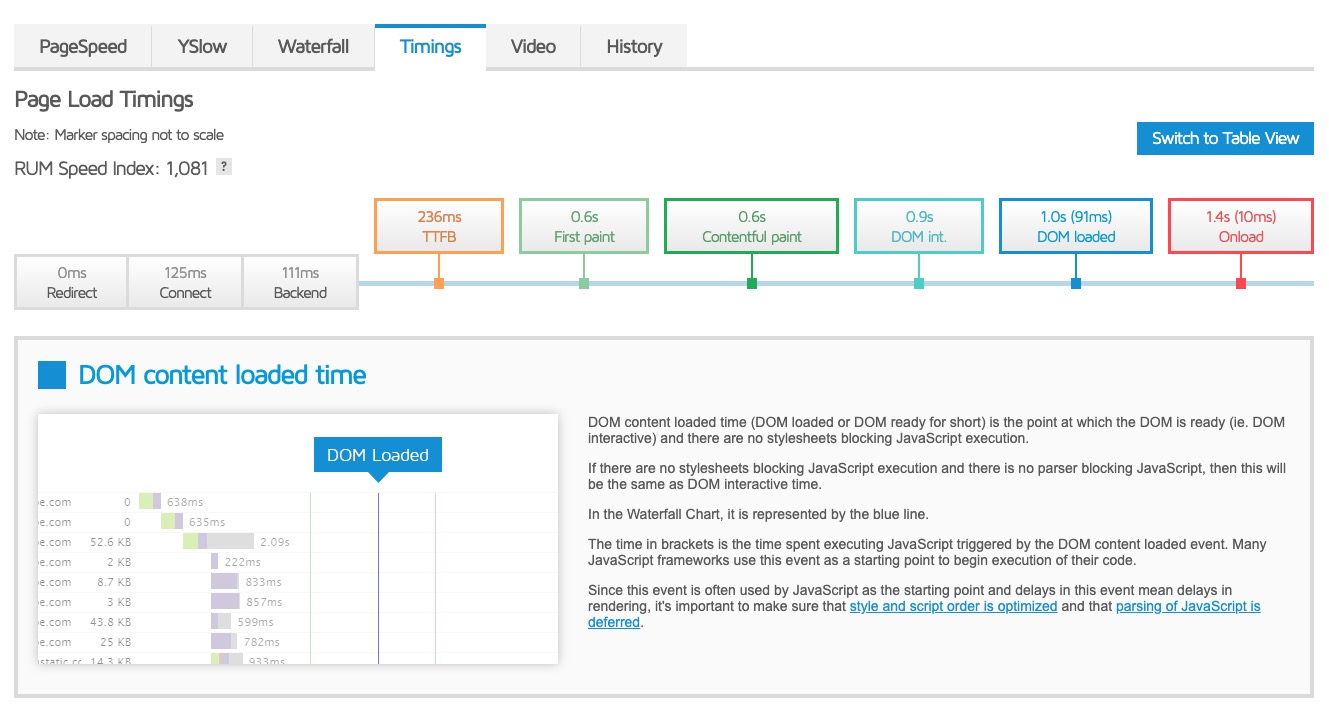Select the 236ms TTFB timing box
Screen dimensions: 1329x722
[x=438, y=226]
